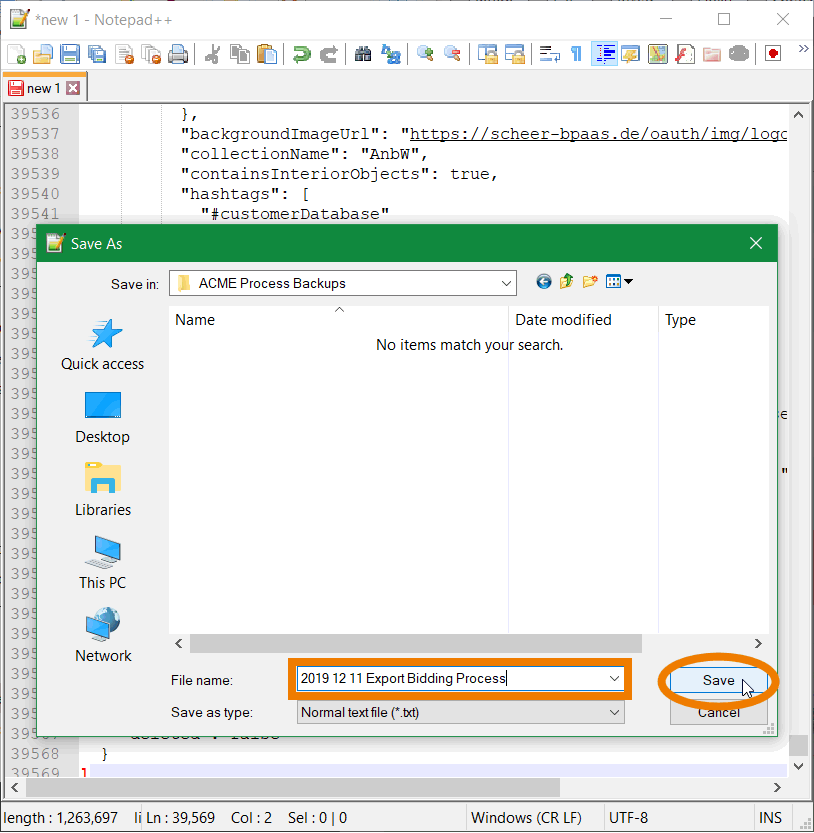Create a new folder in the dialog

[590, 282]
